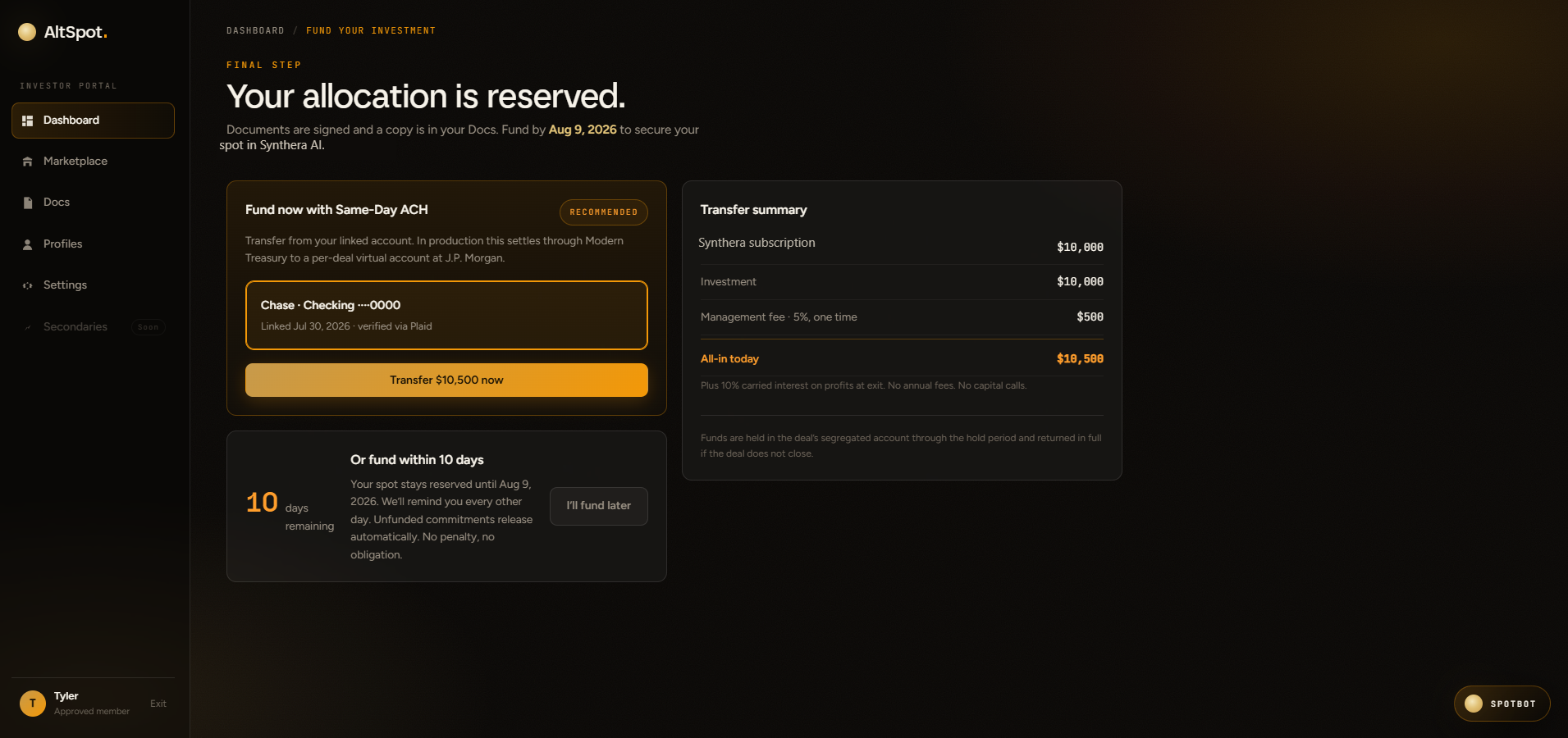Click the Funds are held disclaimer text
Image resolution: width=1568 pixels, height=738 pixels.
(x=901, y=446)
